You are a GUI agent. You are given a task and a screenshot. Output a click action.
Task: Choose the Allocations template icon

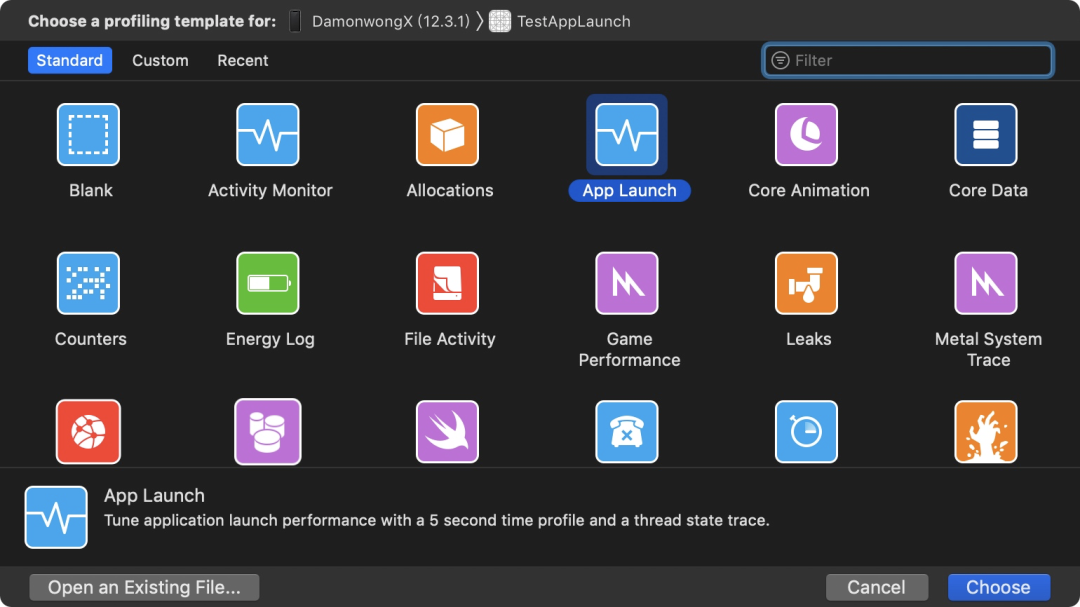coord(447,134)
